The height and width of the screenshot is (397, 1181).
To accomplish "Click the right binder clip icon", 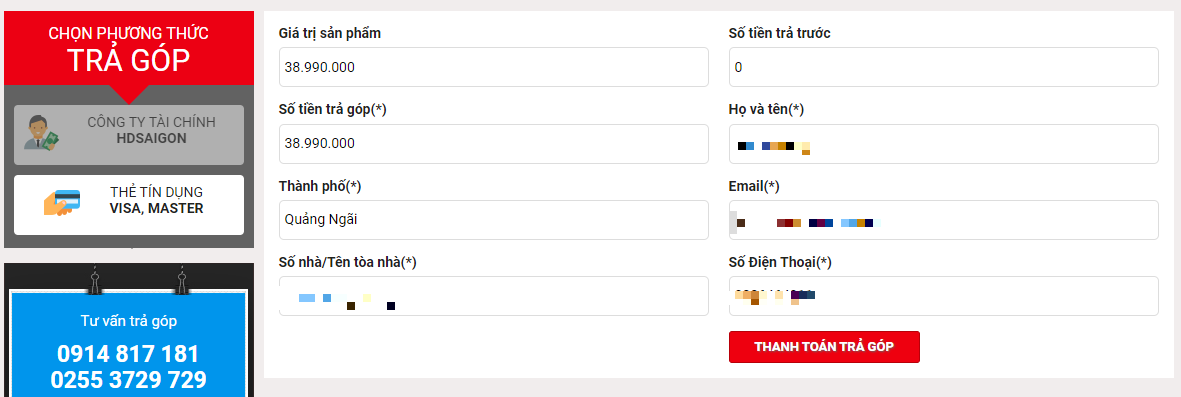I will point(181,279).
